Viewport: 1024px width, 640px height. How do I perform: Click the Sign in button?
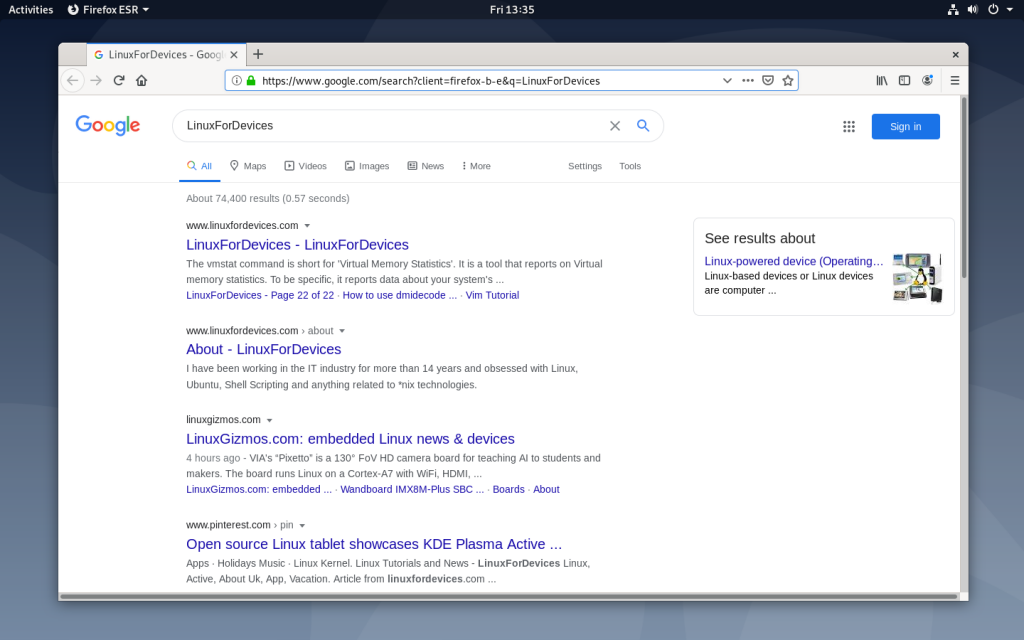[905, 127]
